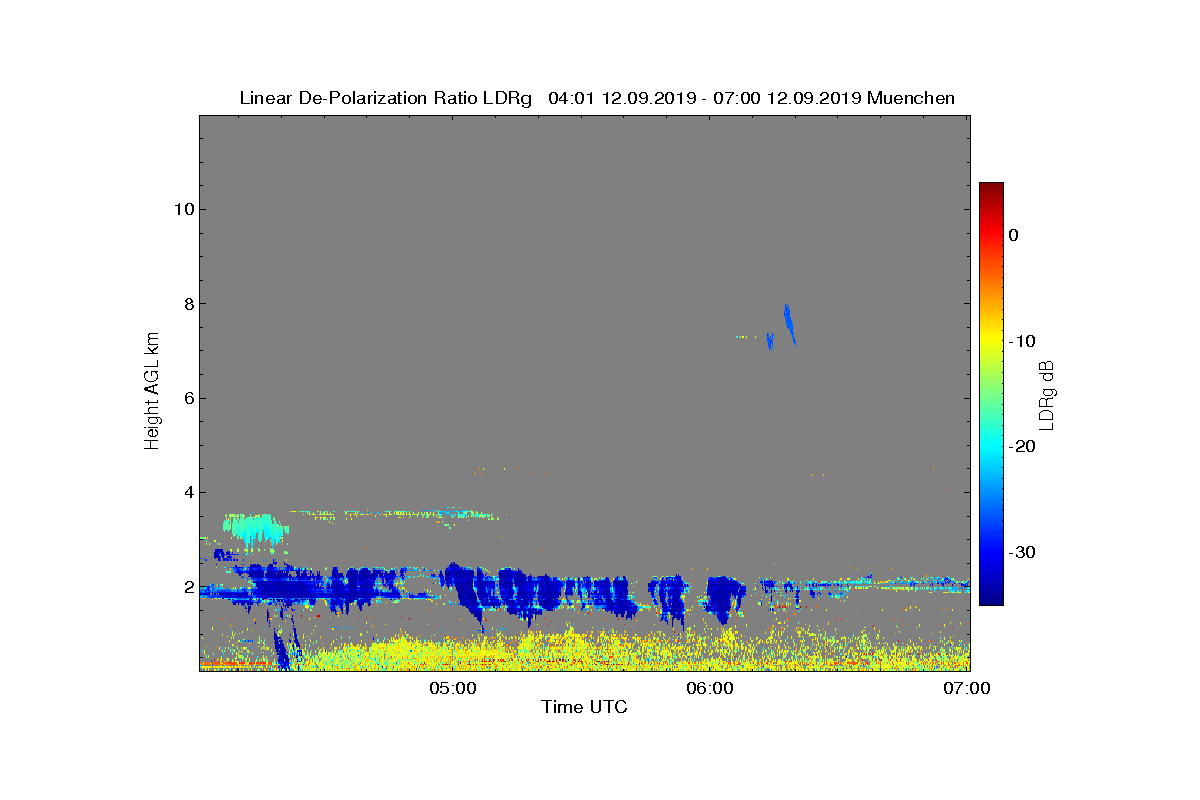The width and height of the screenshot is (1200, 800).
Task: Click the height tick label 10
Action: point(182,209)
